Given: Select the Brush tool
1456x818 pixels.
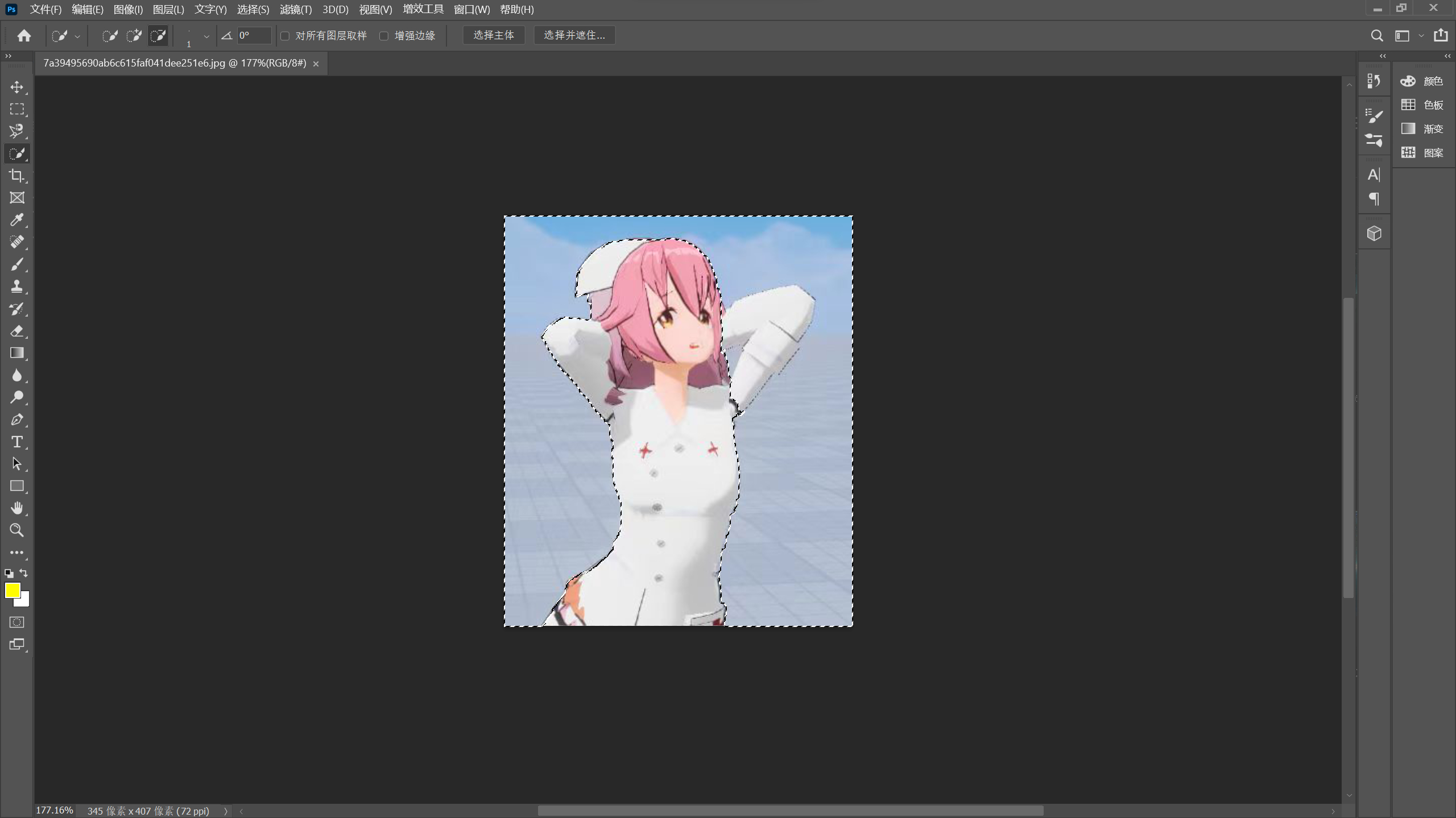Looking at the screenshot, I should coord(17,264).
